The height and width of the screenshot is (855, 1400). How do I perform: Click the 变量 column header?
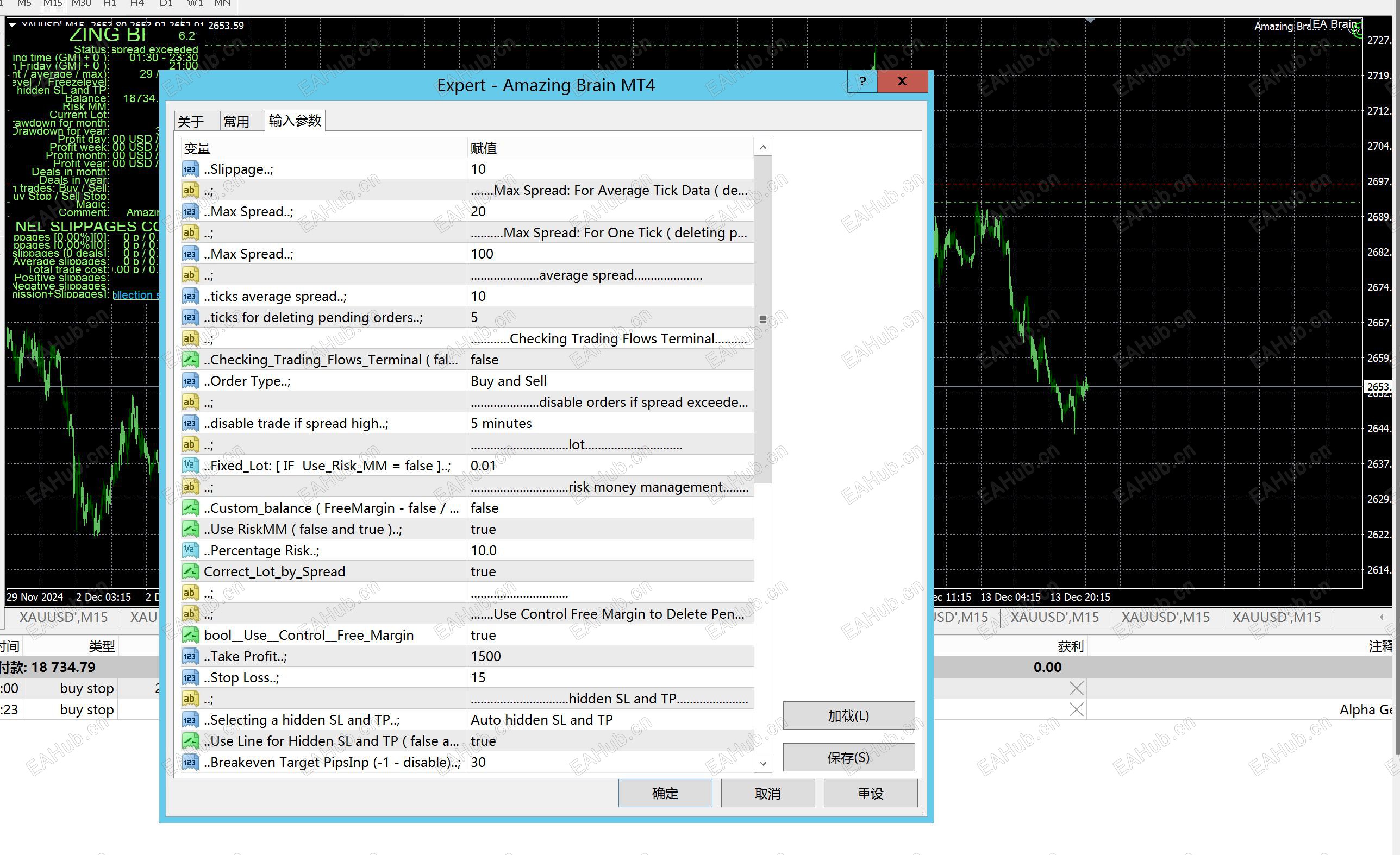tap(323, 148)
